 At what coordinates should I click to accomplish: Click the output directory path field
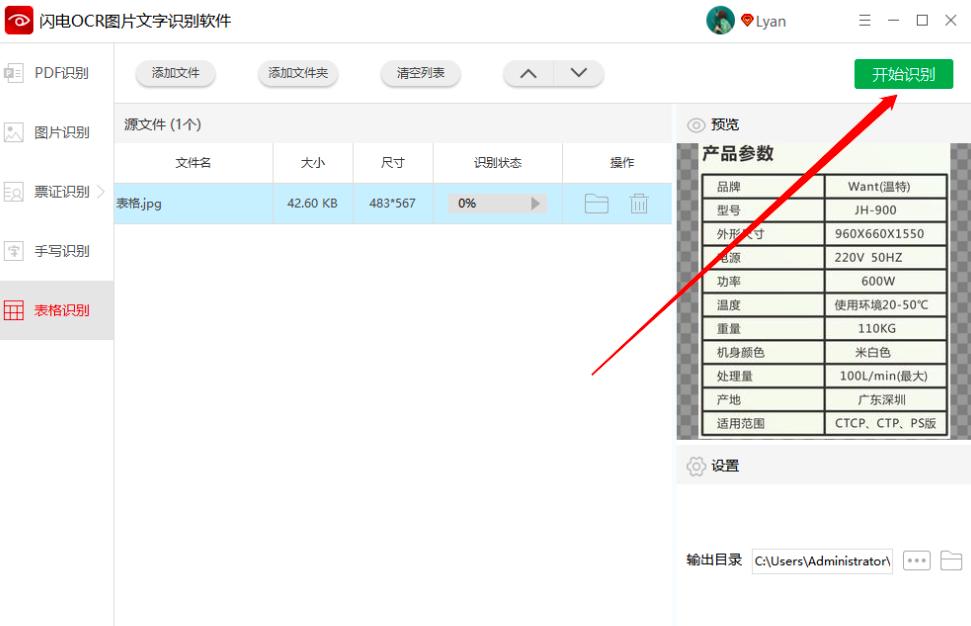(x=822, y=561)
